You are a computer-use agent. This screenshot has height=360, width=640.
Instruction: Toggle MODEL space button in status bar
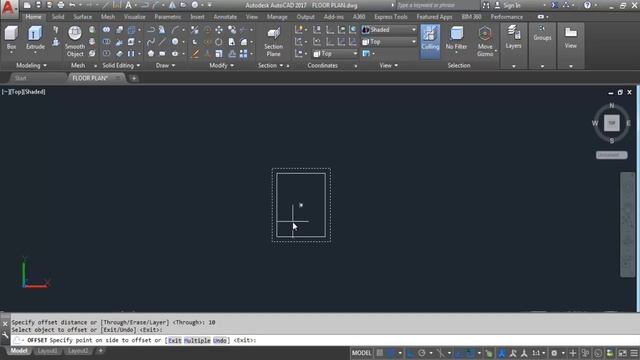[361, 353]
